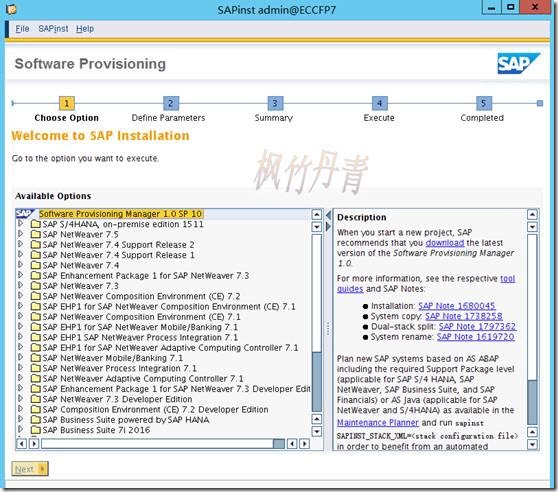Select SAP EHP1 for SAP NetWeaver Mobile/Banking 7.1
558x492 pixels.
pos(140,327)
